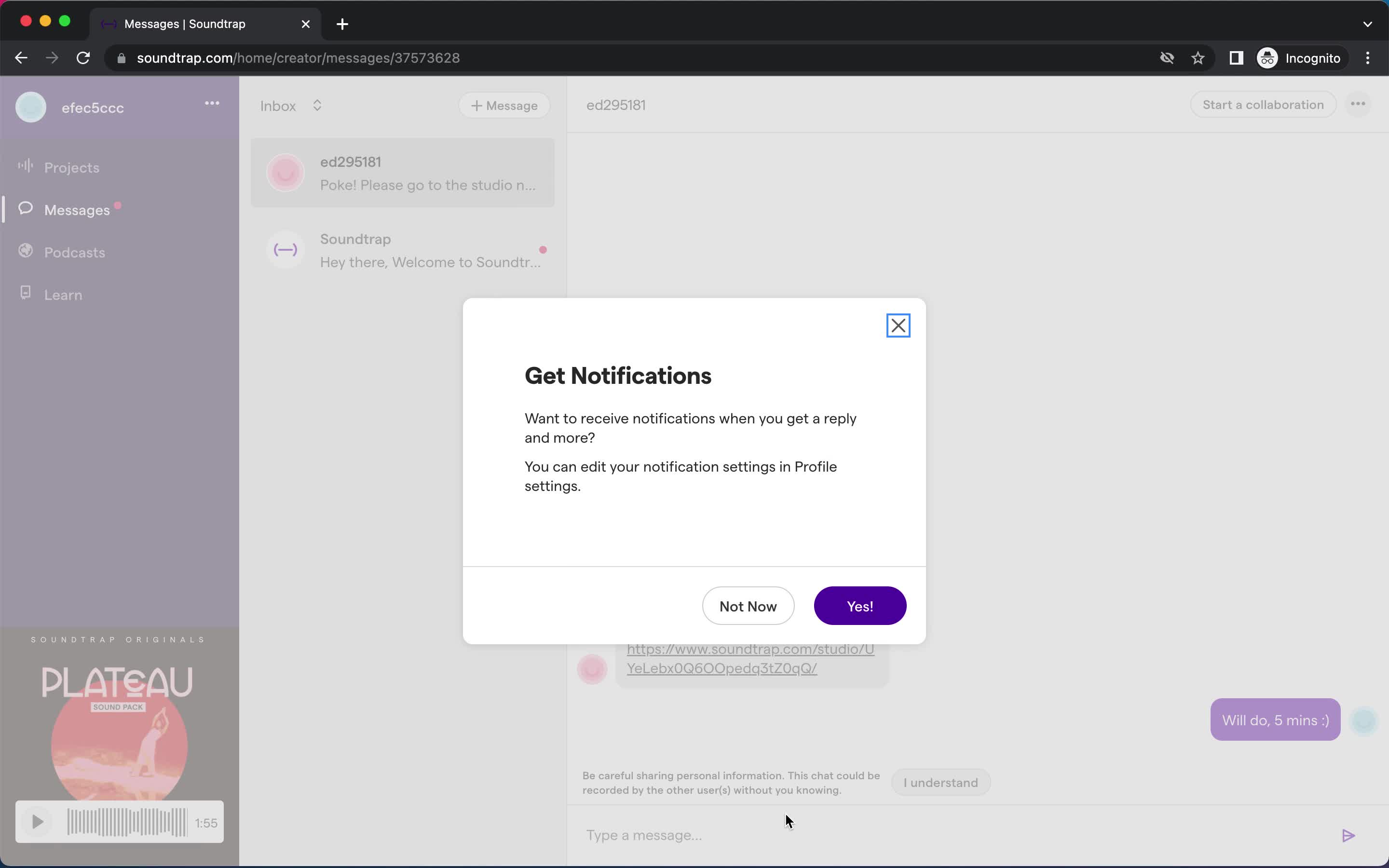Click 'Yes!' to enable notifications
The height and width of the screenshot is (868, 1389).
pyautogui.click(x=860, y=605)
